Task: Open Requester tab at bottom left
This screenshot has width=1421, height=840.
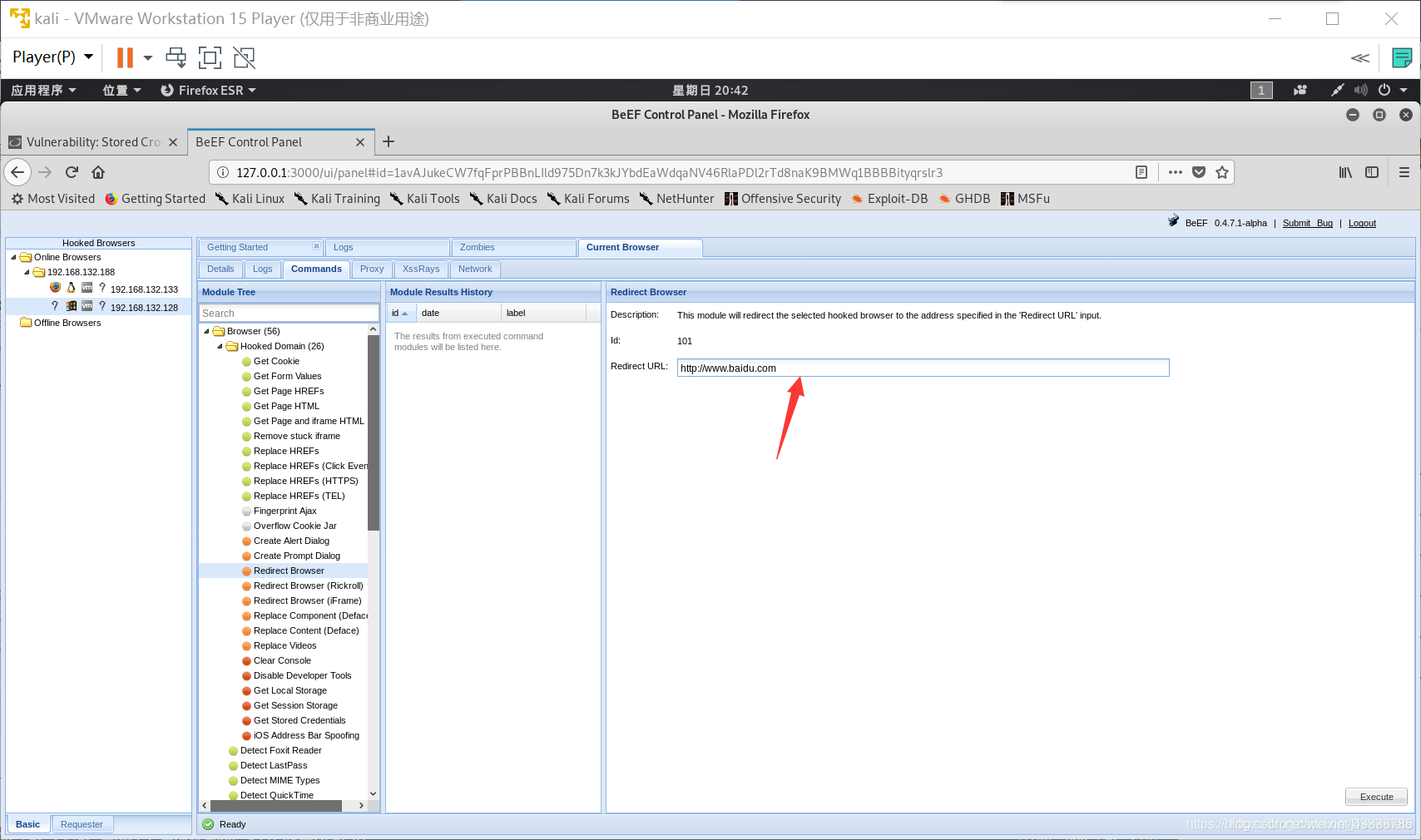Action: click(82, 824)
